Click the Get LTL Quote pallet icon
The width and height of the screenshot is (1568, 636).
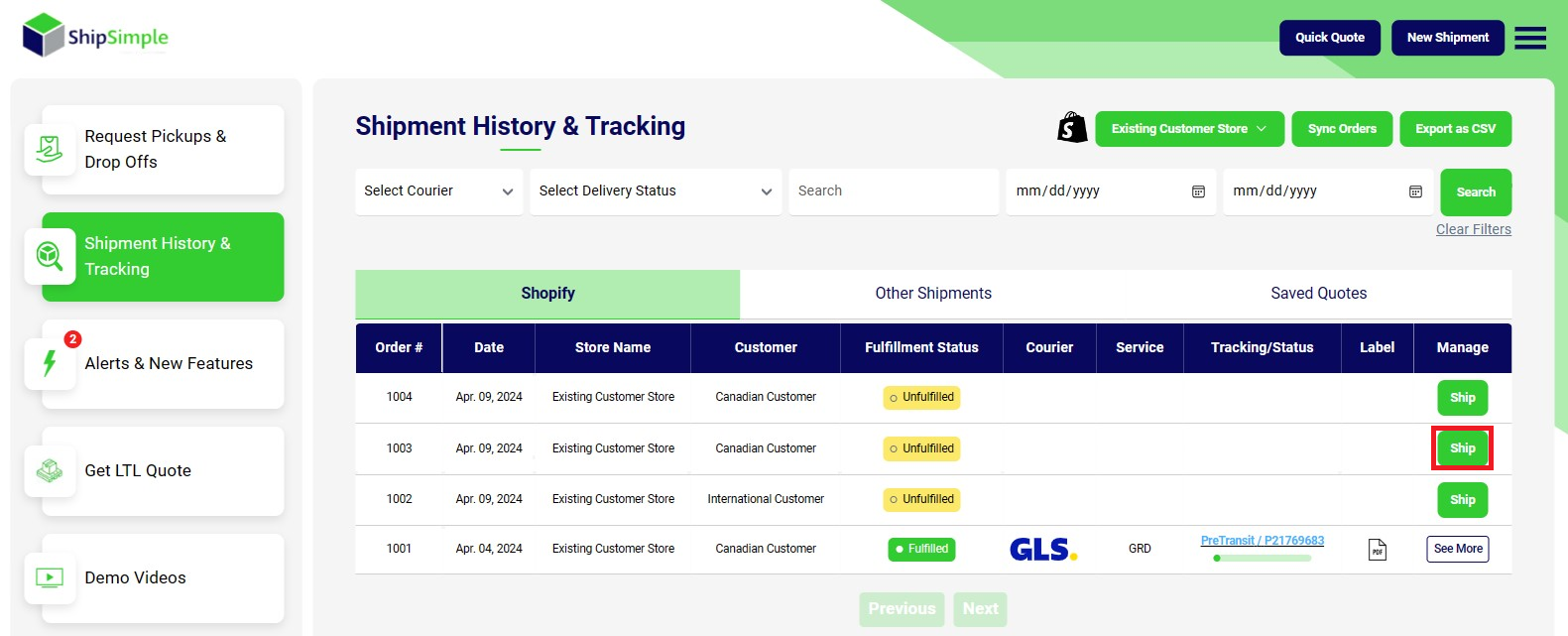point(50,470)
